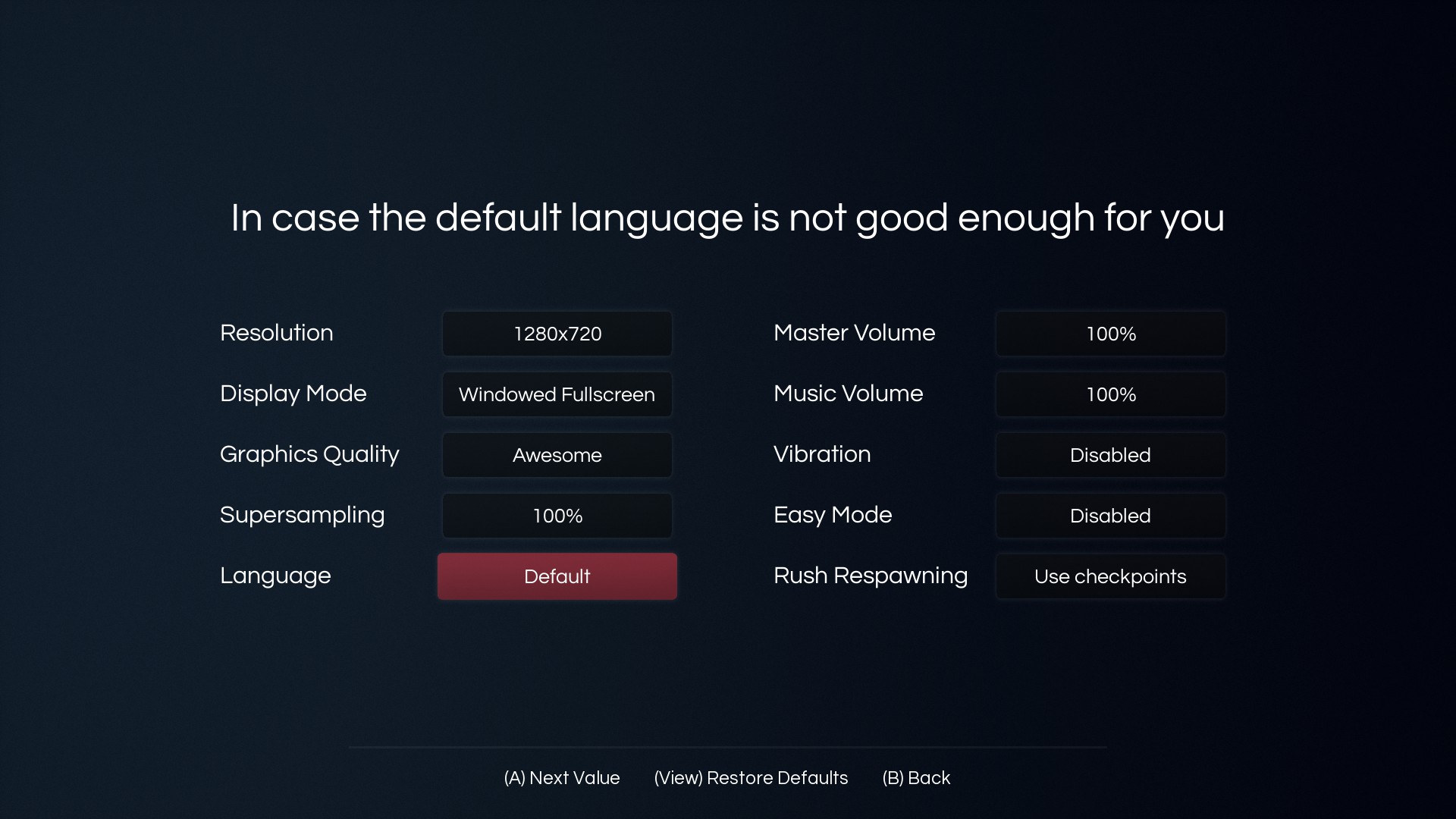
Task: Adjust the Music Volume 100% value
Action: (1111, 394)
